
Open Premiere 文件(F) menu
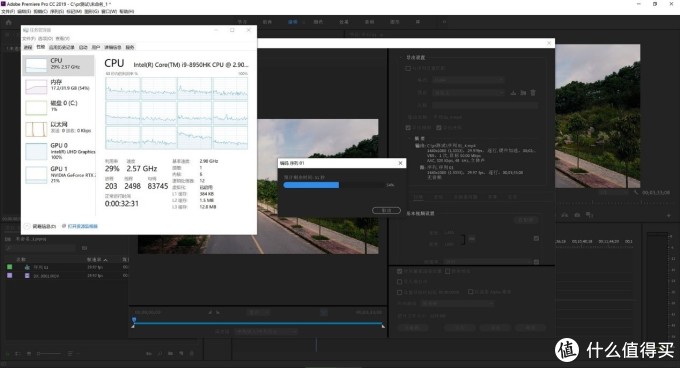[8, 11]
